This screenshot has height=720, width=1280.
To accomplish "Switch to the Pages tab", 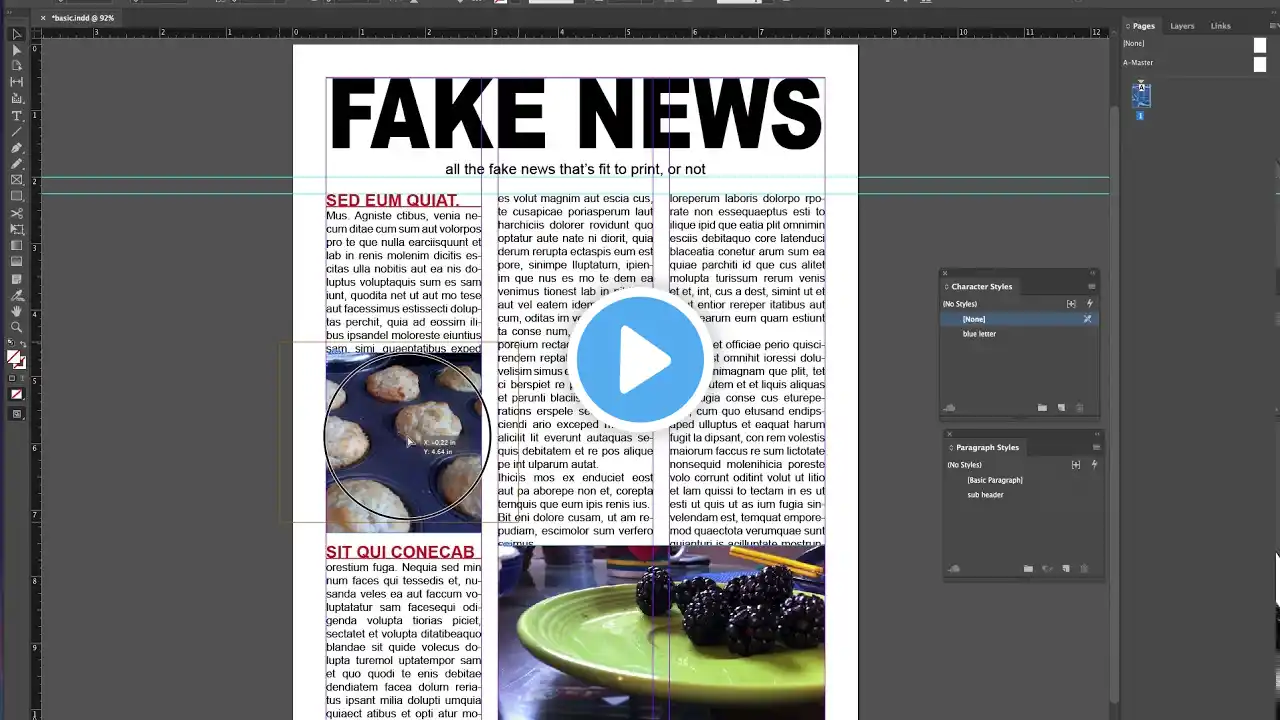I will (x=1144, y=26).
